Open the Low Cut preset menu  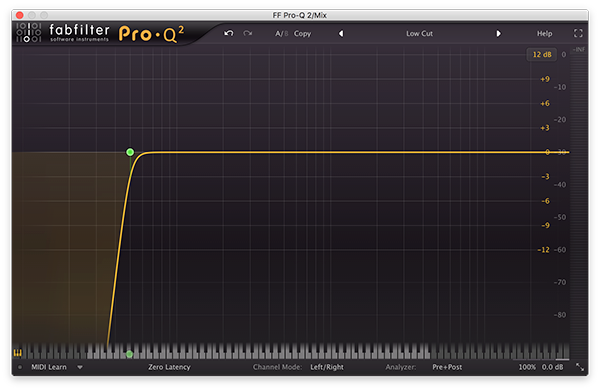[x=419, y=34]
